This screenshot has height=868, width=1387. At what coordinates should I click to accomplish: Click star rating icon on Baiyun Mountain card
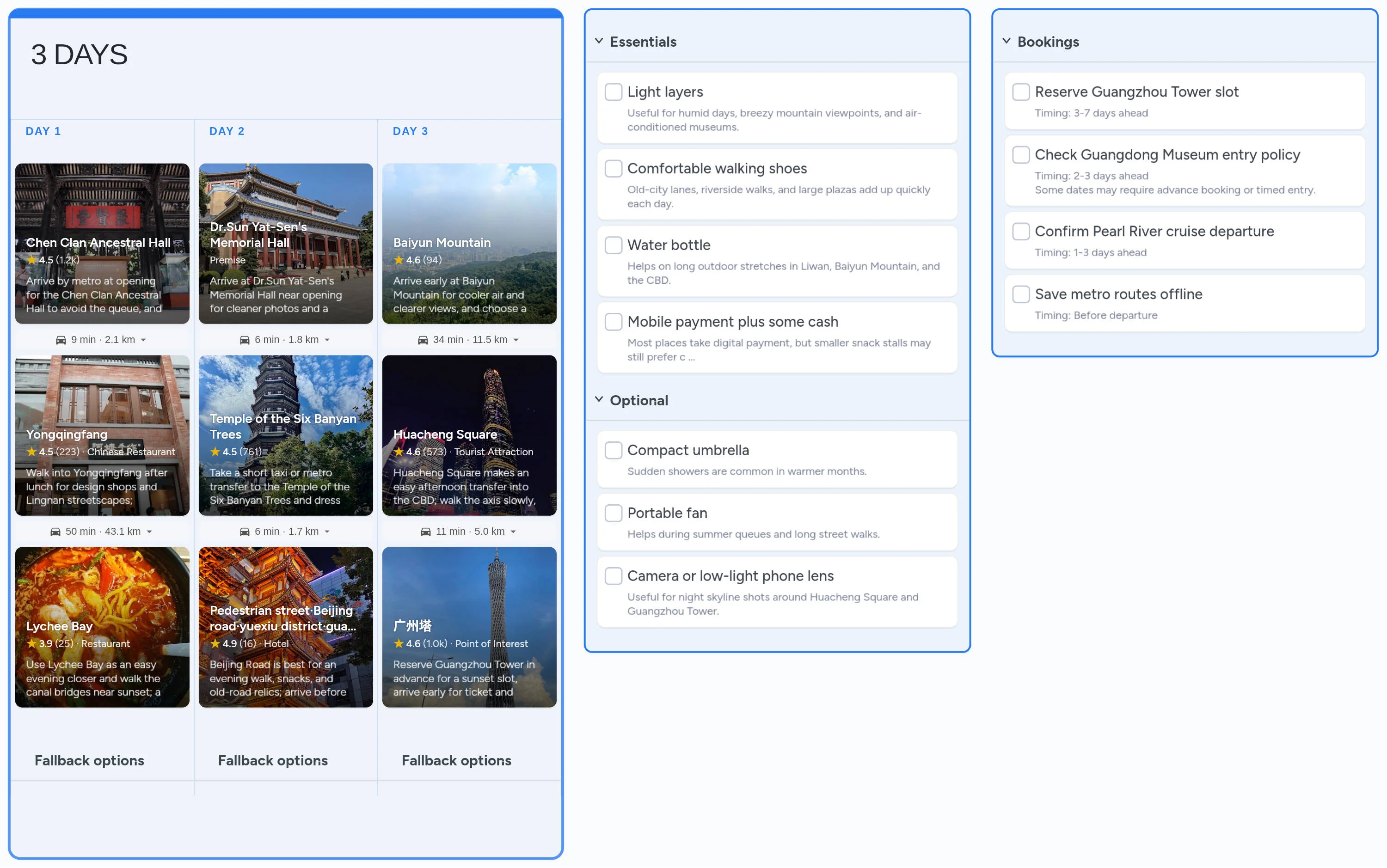[x=399, y=260]
